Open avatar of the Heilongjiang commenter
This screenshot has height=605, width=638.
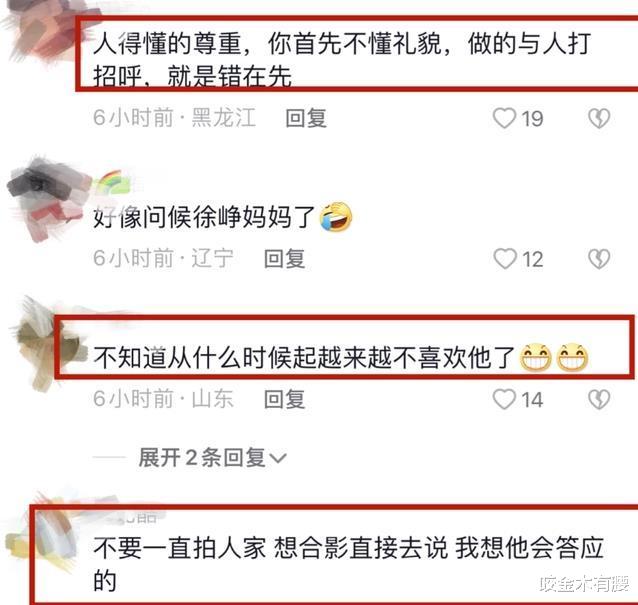coord(43,31)
